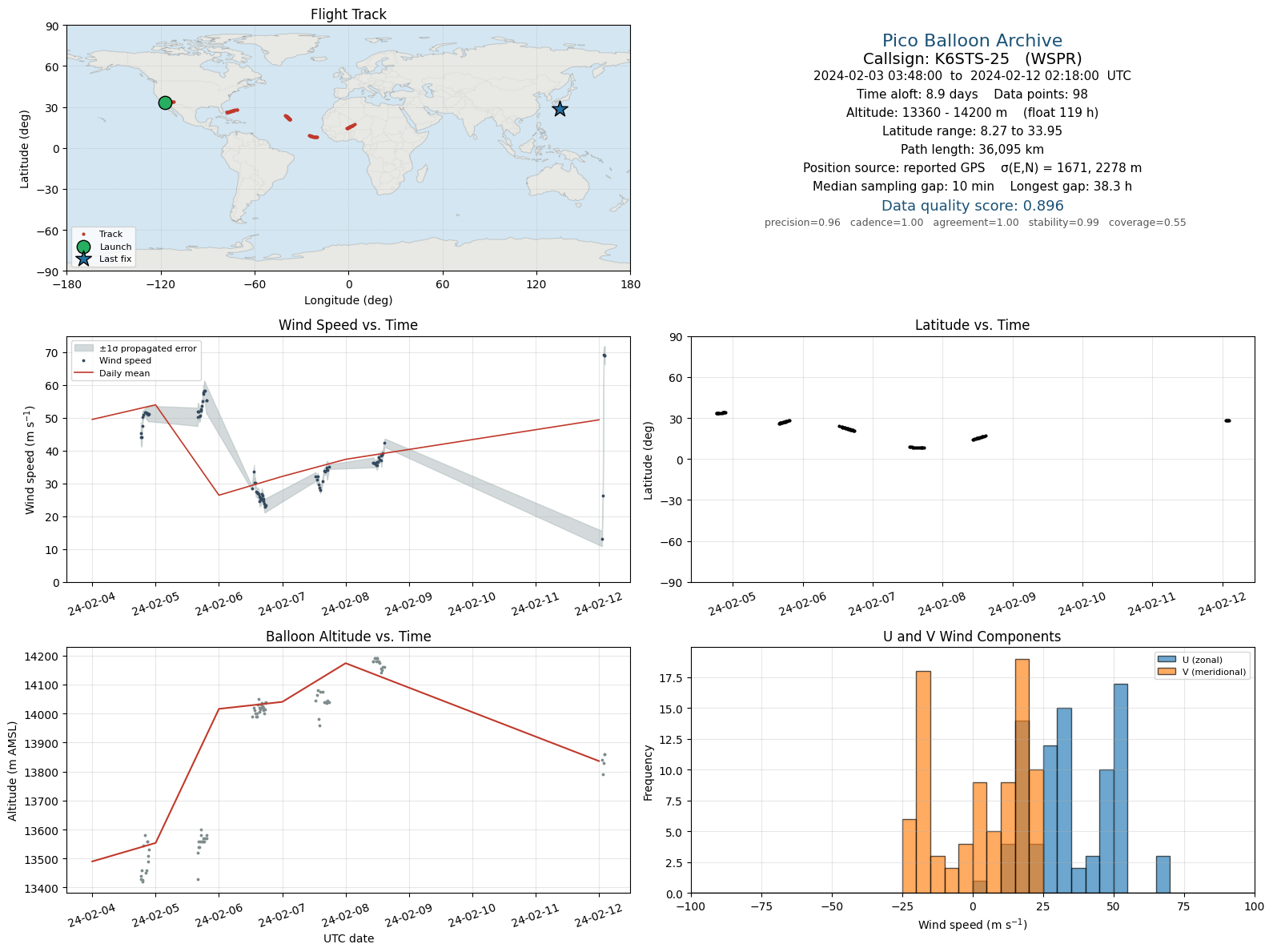This screenshot has width=1273, height=952.
Task: Click the highest wind speed point near 69 m/s
Action: 604,355
